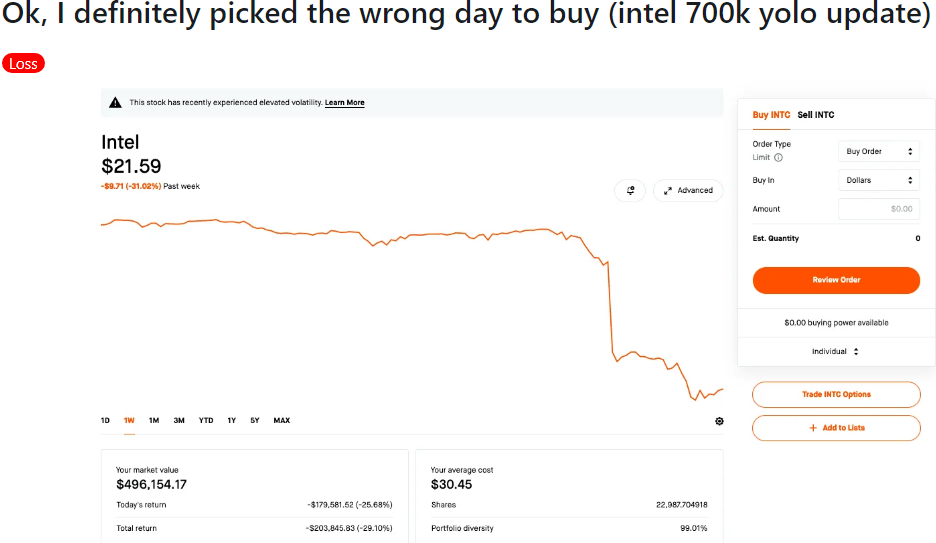Switch chart to 1M range
Screen dimensions: 936x543
(x=154, y=421)
